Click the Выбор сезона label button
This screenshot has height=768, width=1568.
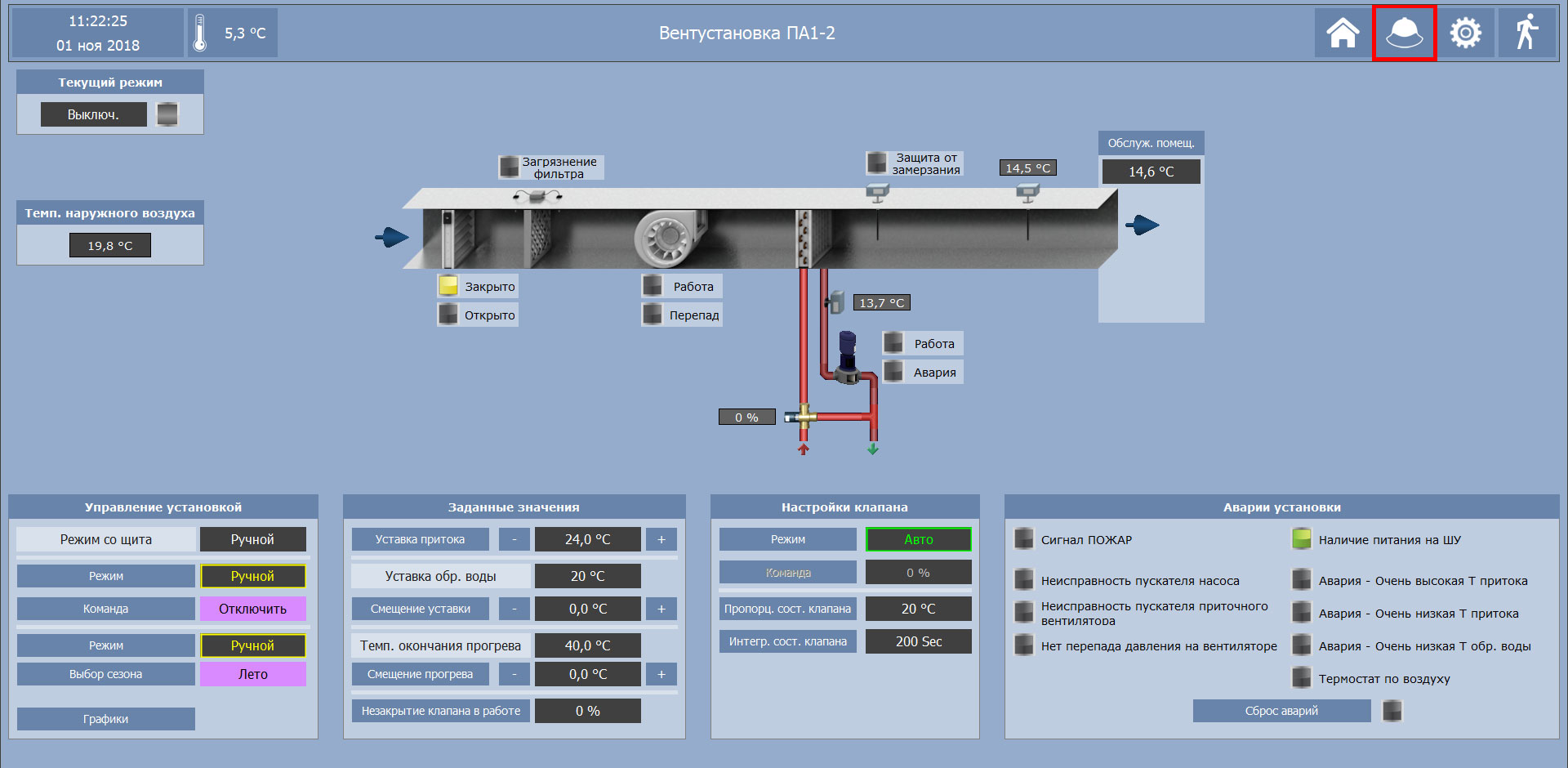tap(106, 674)
